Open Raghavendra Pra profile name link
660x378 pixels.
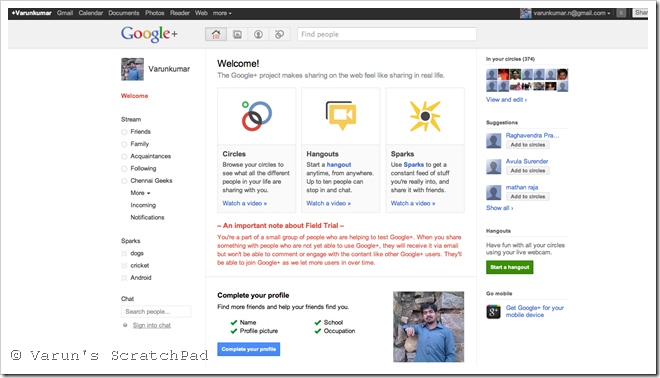pos(532,136)
